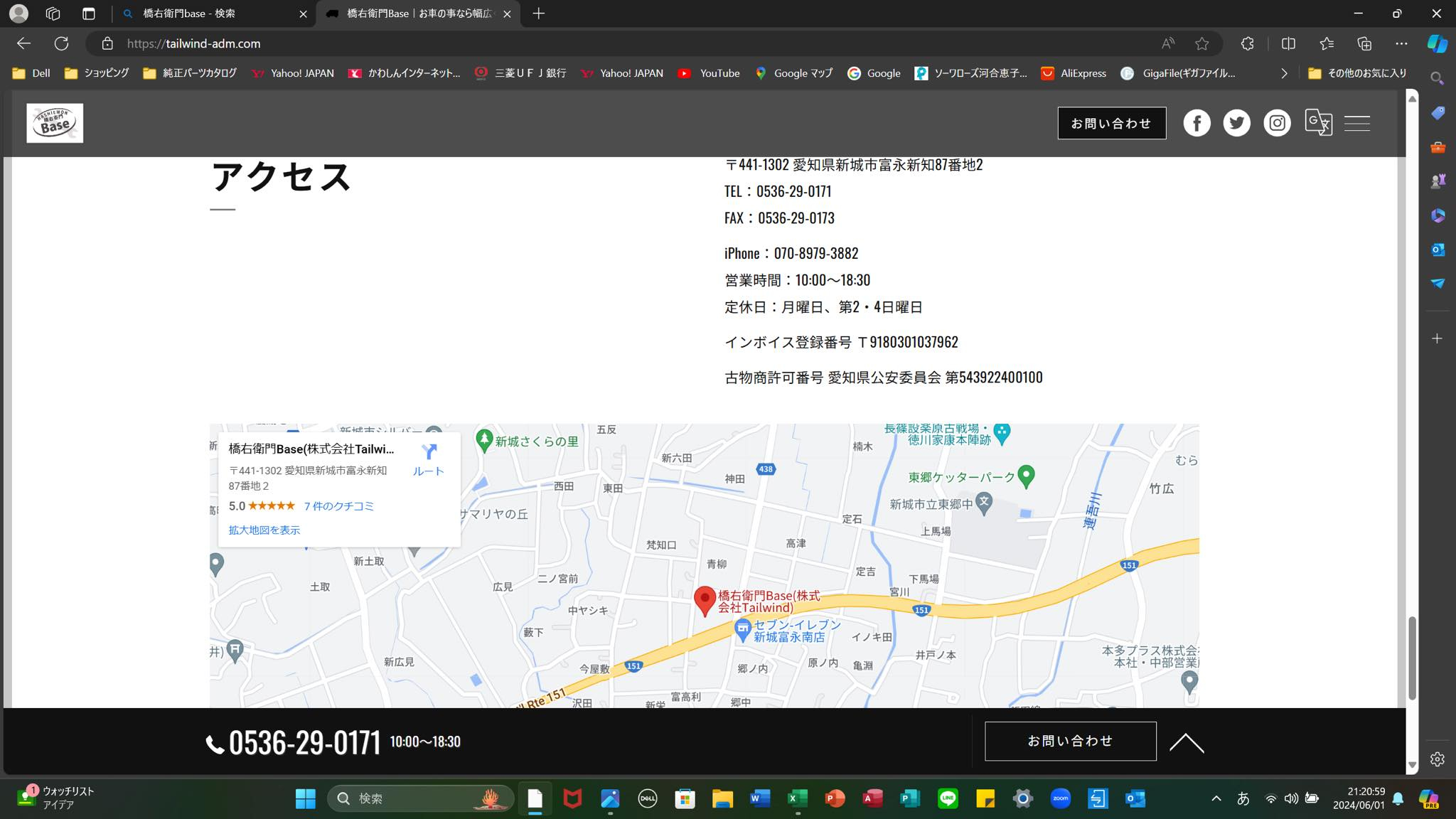Viewport: 1456px width, 819px height.
Task: Open the Favorites list icon in toolbar
Action: coord(1327,43)
